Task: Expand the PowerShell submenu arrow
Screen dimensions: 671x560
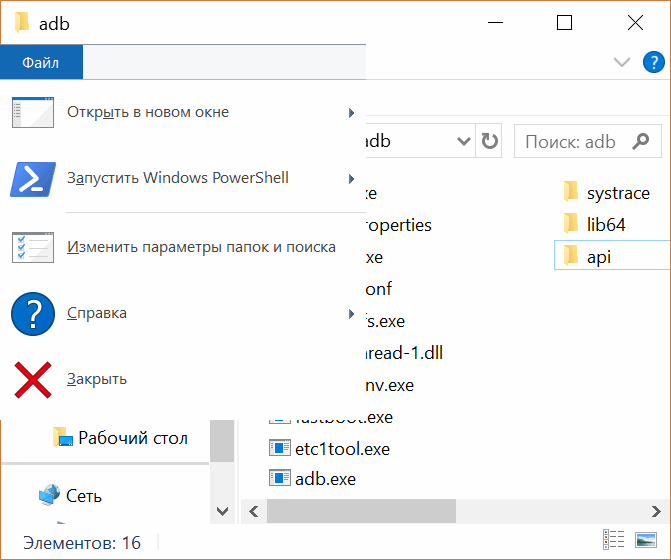Action: click(351, 179)
